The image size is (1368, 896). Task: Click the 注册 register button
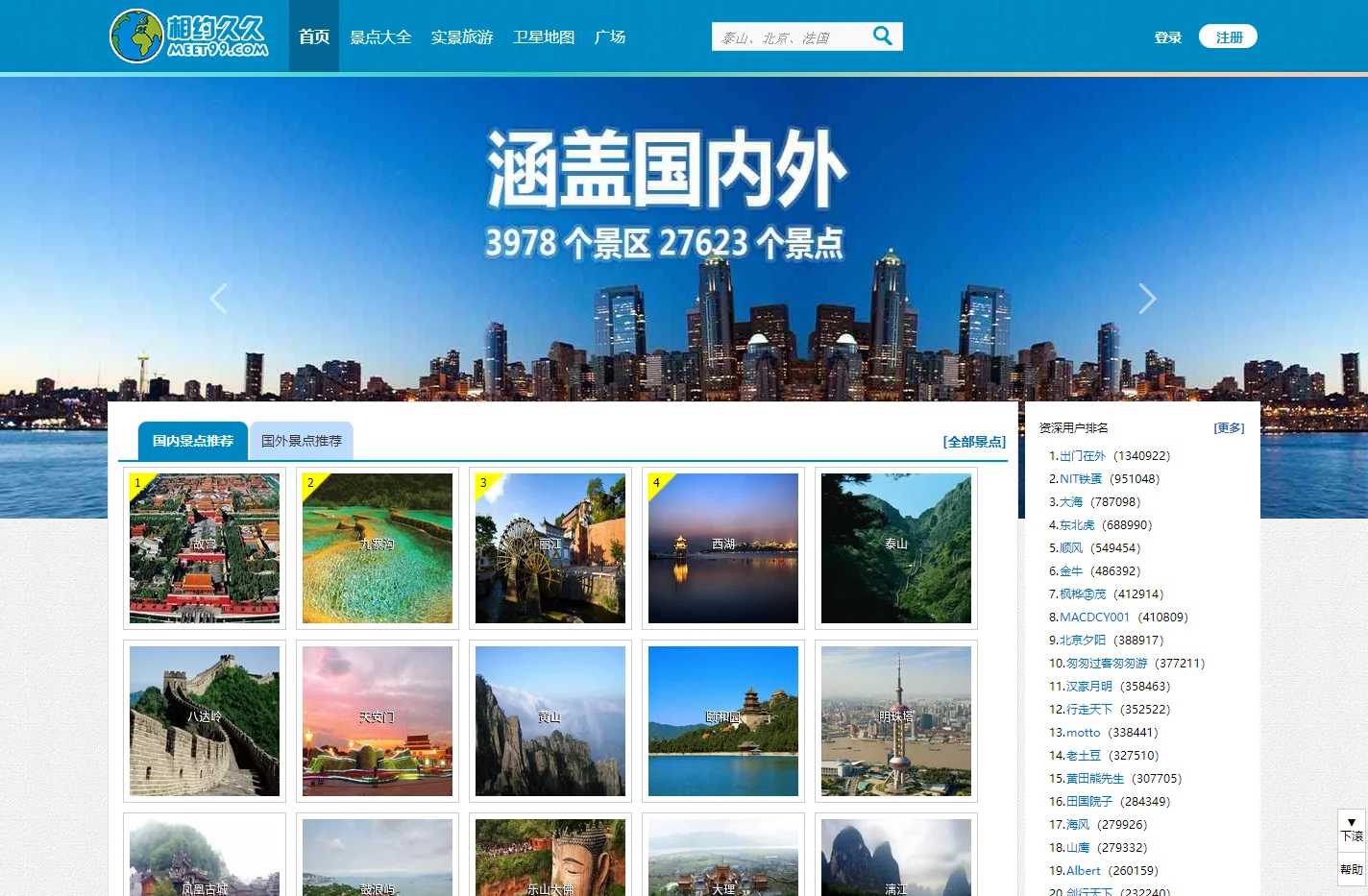tap(1229, 36)
